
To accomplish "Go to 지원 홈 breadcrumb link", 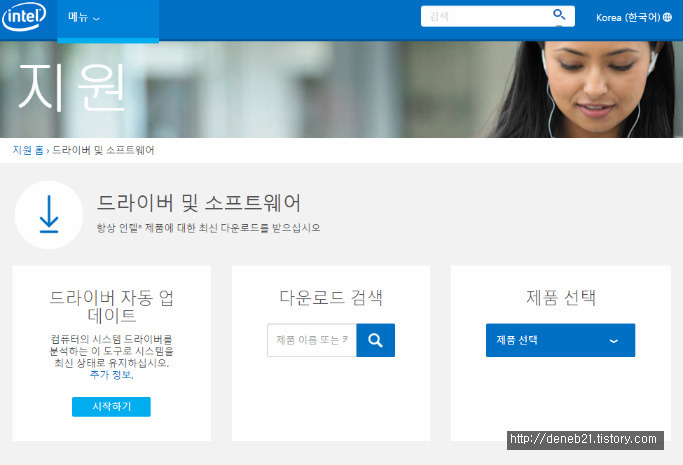I will (x=28, y=150).
